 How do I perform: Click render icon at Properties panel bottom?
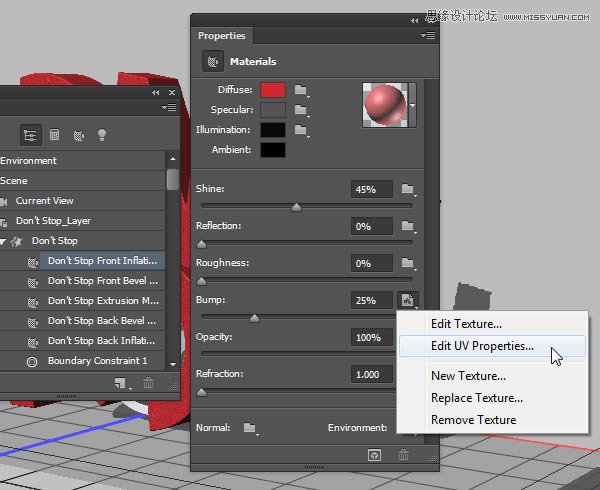[374, 455]
